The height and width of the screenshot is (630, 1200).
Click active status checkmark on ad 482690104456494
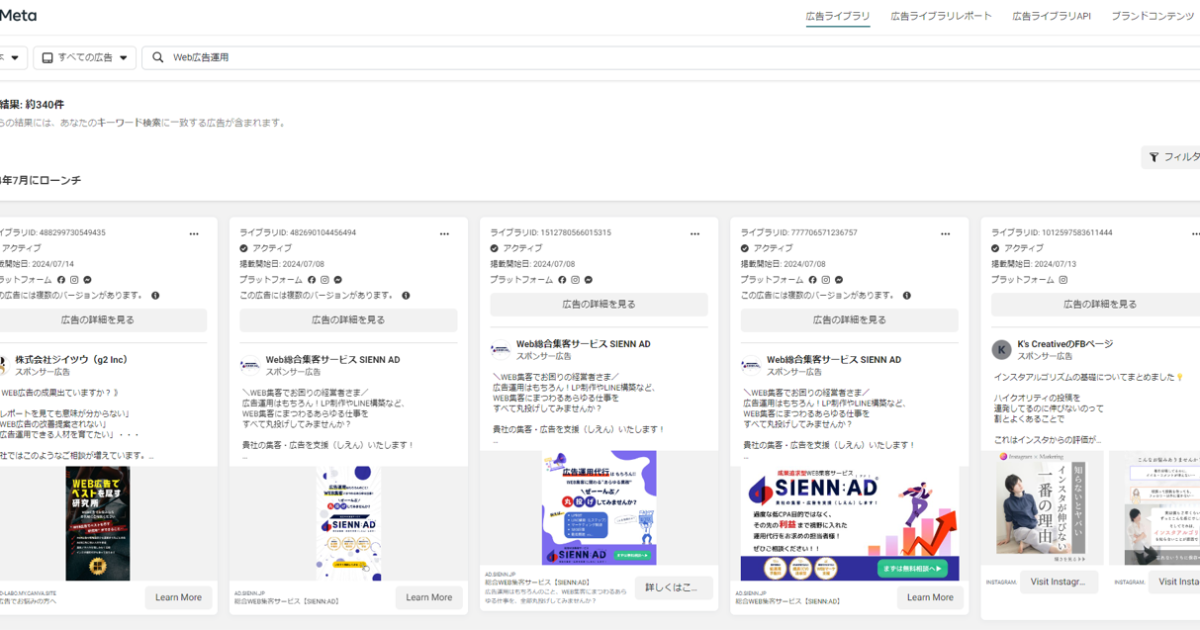coord(244,248)
